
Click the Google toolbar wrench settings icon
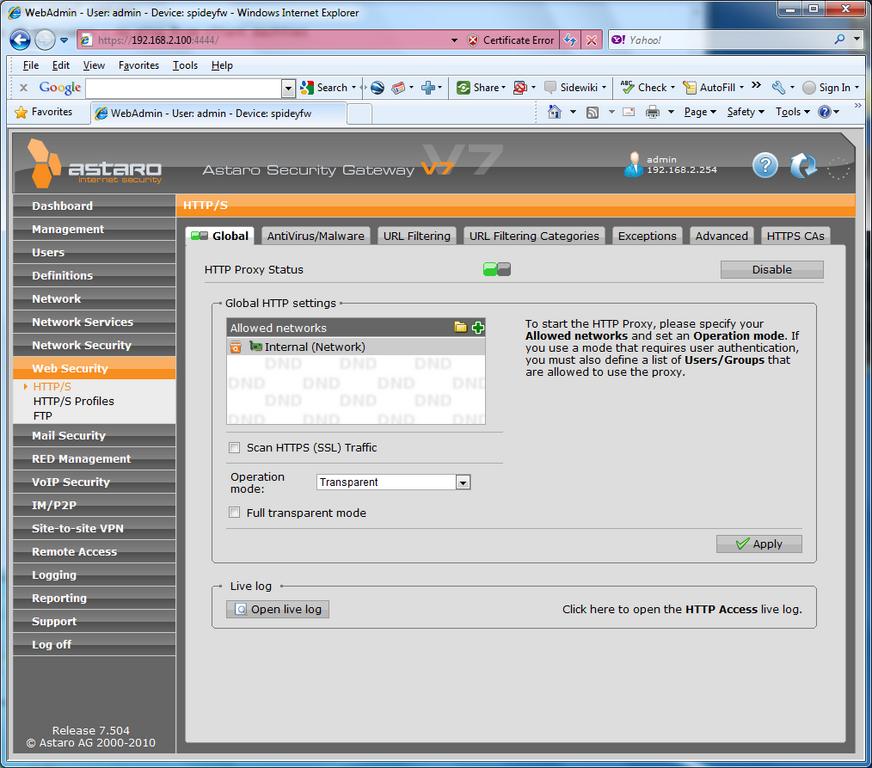(778, 87)
